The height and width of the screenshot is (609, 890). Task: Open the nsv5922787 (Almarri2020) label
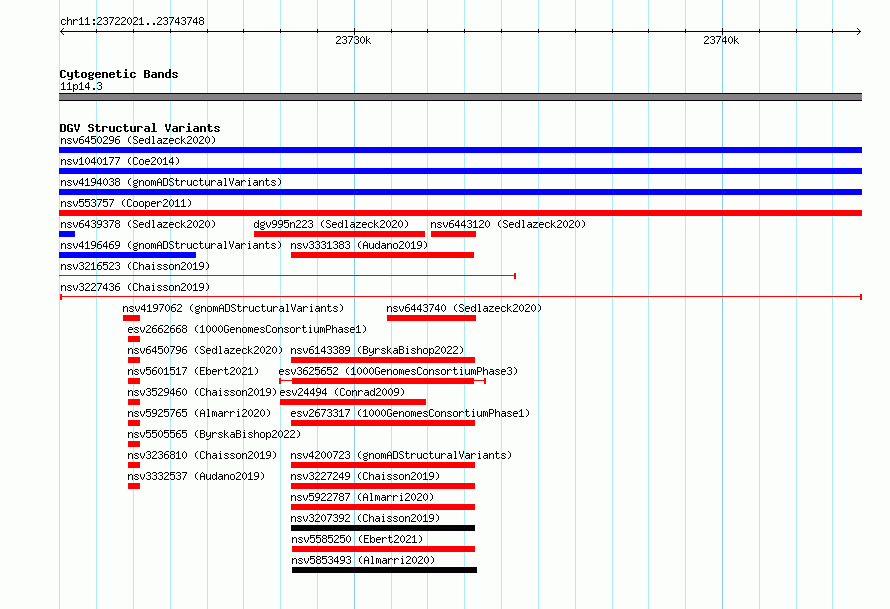pyautogui.click(x=362, y=497)
